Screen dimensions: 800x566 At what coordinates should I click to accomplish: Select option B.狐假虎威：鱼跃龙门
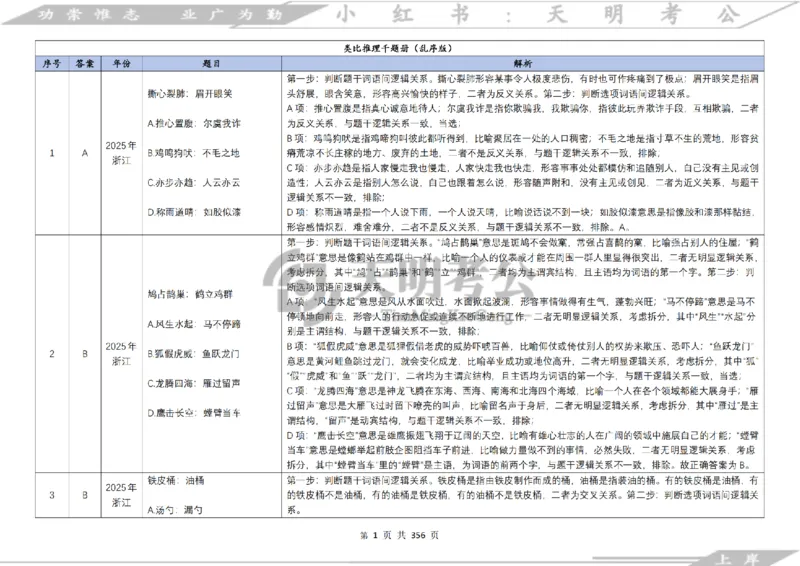click(x=193, y=354)
